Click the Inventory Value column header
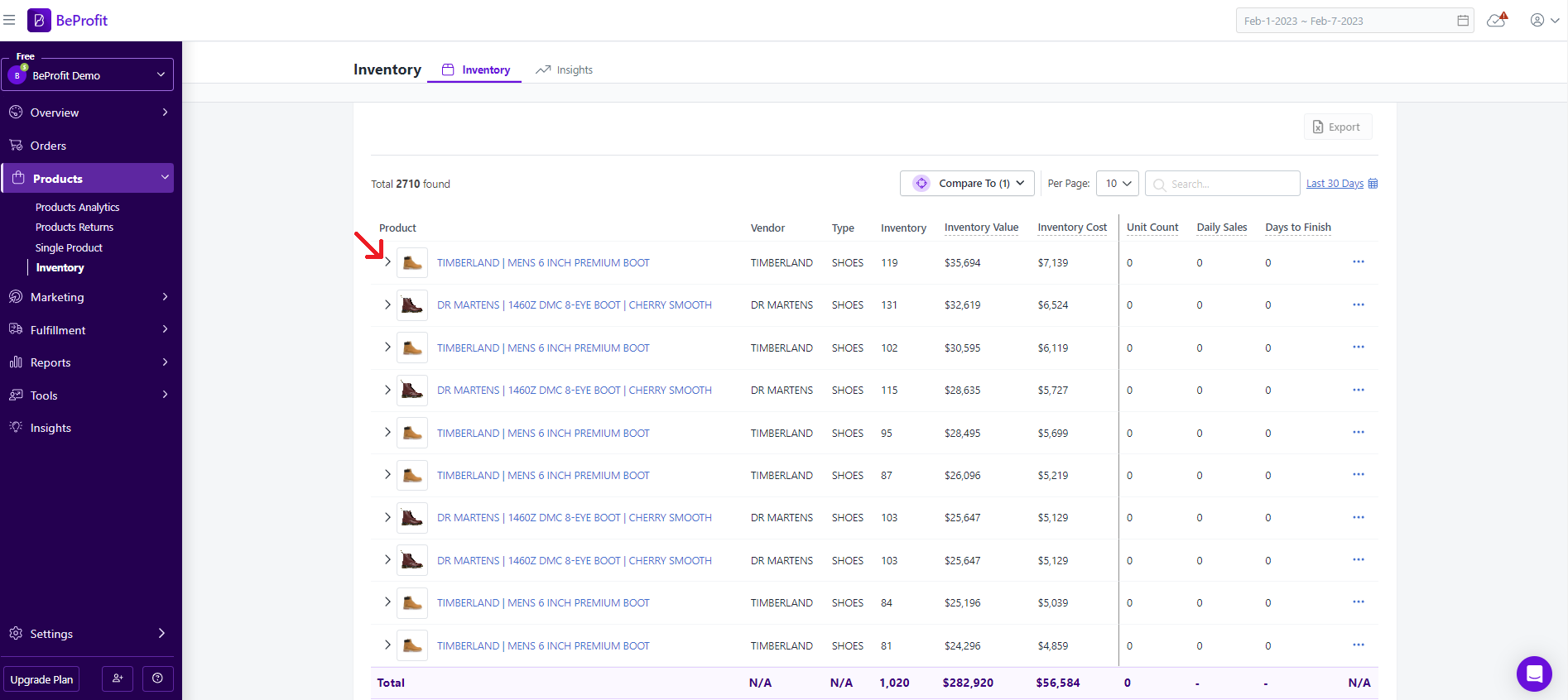Image resolution: width=1568 pixels, height=700 pixels. coord(981,228)
